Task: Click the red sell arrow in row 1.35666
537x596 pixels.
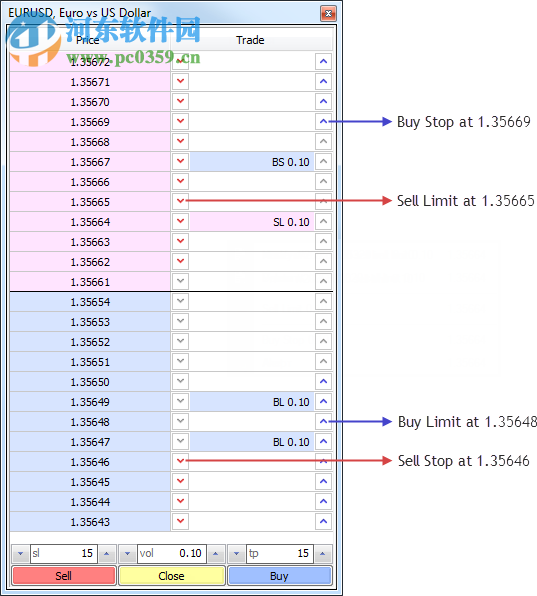Action: 181,182
